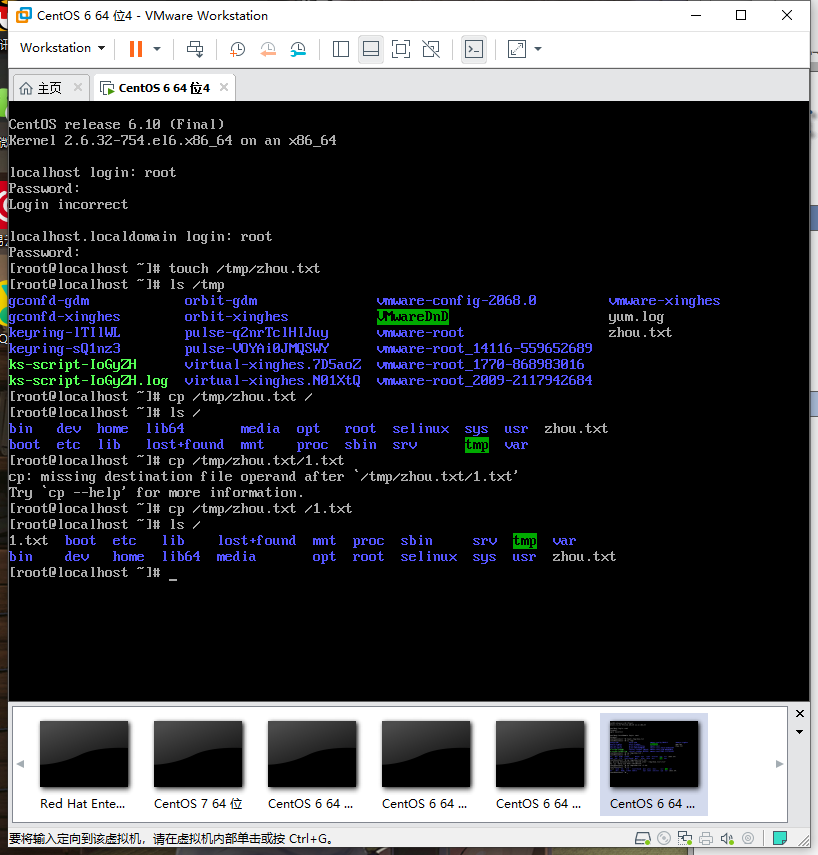818x855 pixels.
Task: Click 'vmware-config-2068.0' directory name
Action: coord(456,301)
